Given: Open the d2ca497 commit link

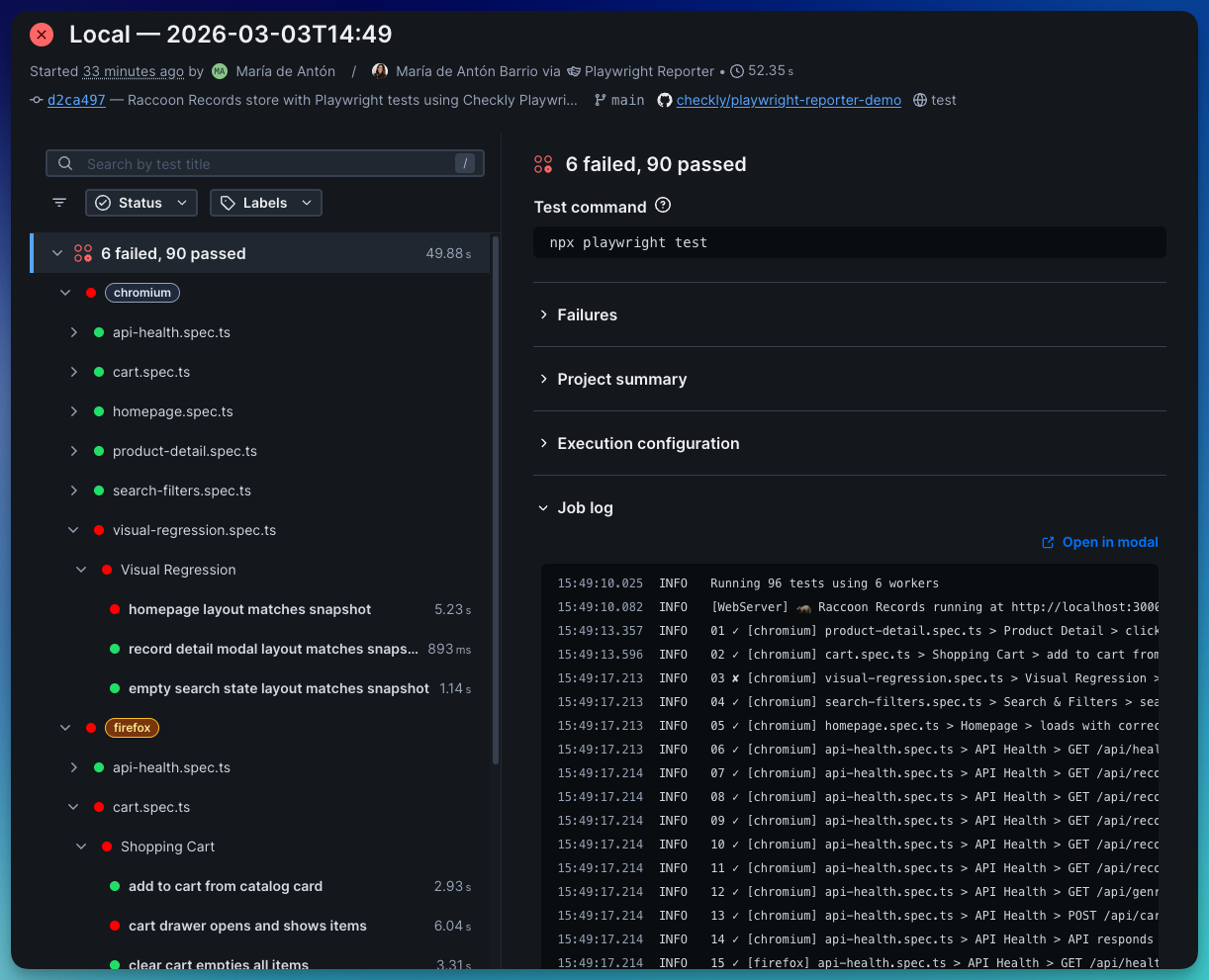Looking at the screenshot, I should click(x=76, y=100).
